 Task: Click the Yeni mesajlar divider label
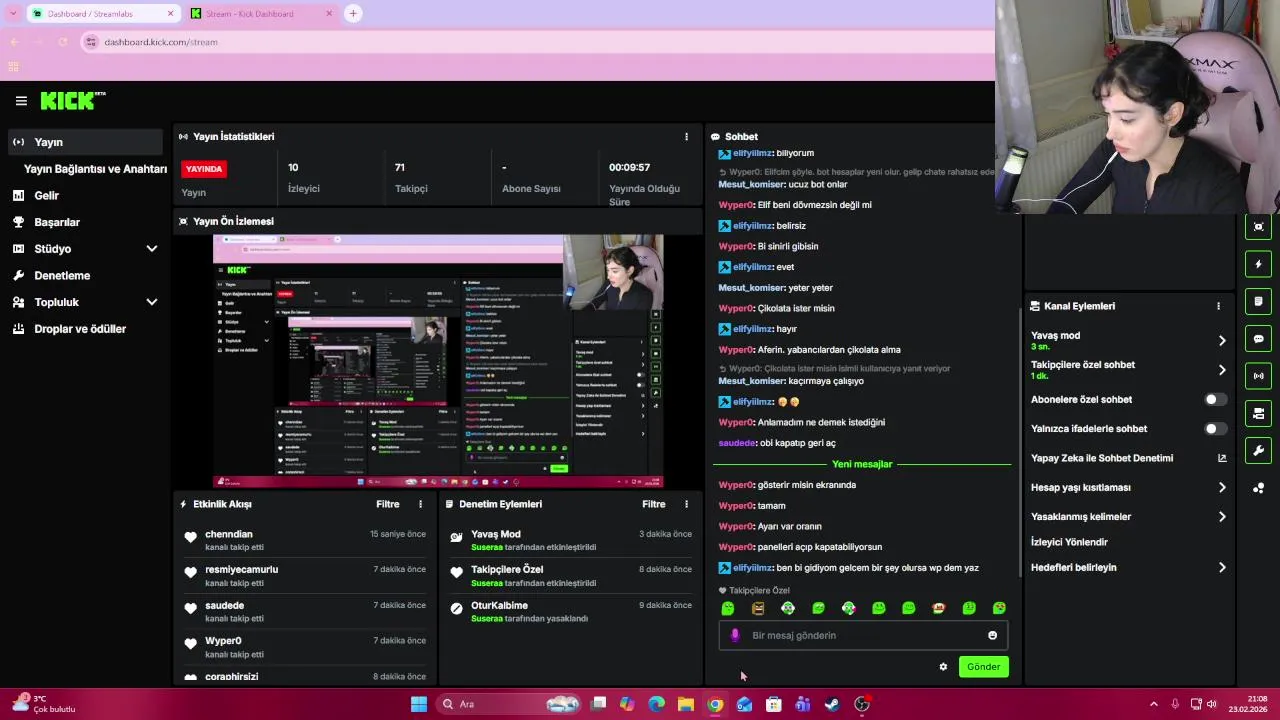[x=862, y=465]
